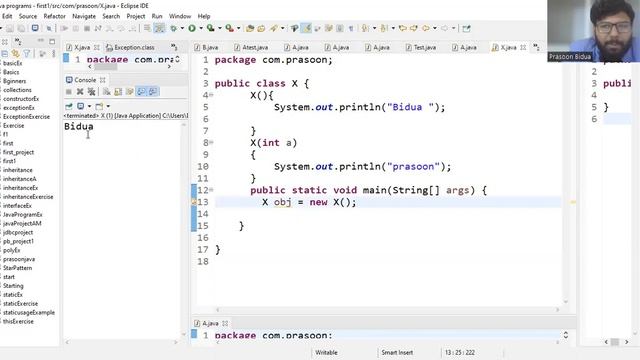This screenshot has height=360, width=640.
Task: Toggle Show Whitespace Characters pilcrow icon
Action: pos(351,28)
